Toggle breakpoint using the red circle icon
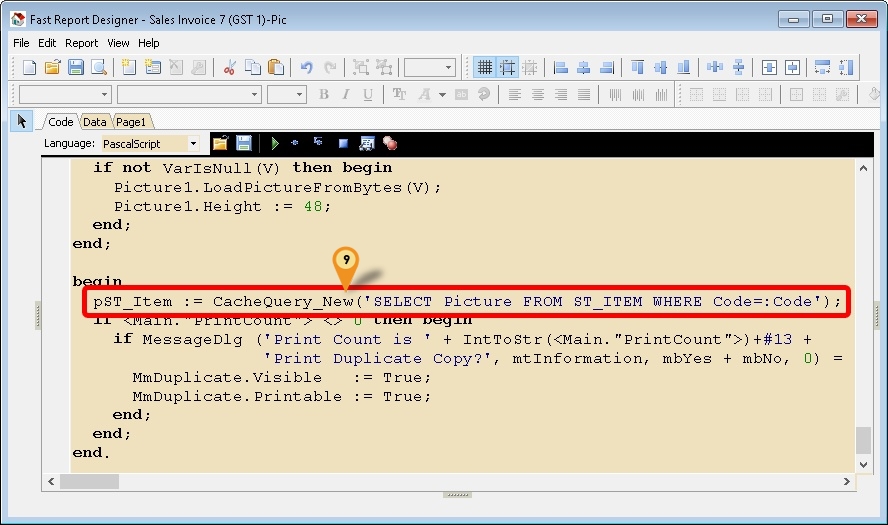888x525 pixels. [389, 144]
